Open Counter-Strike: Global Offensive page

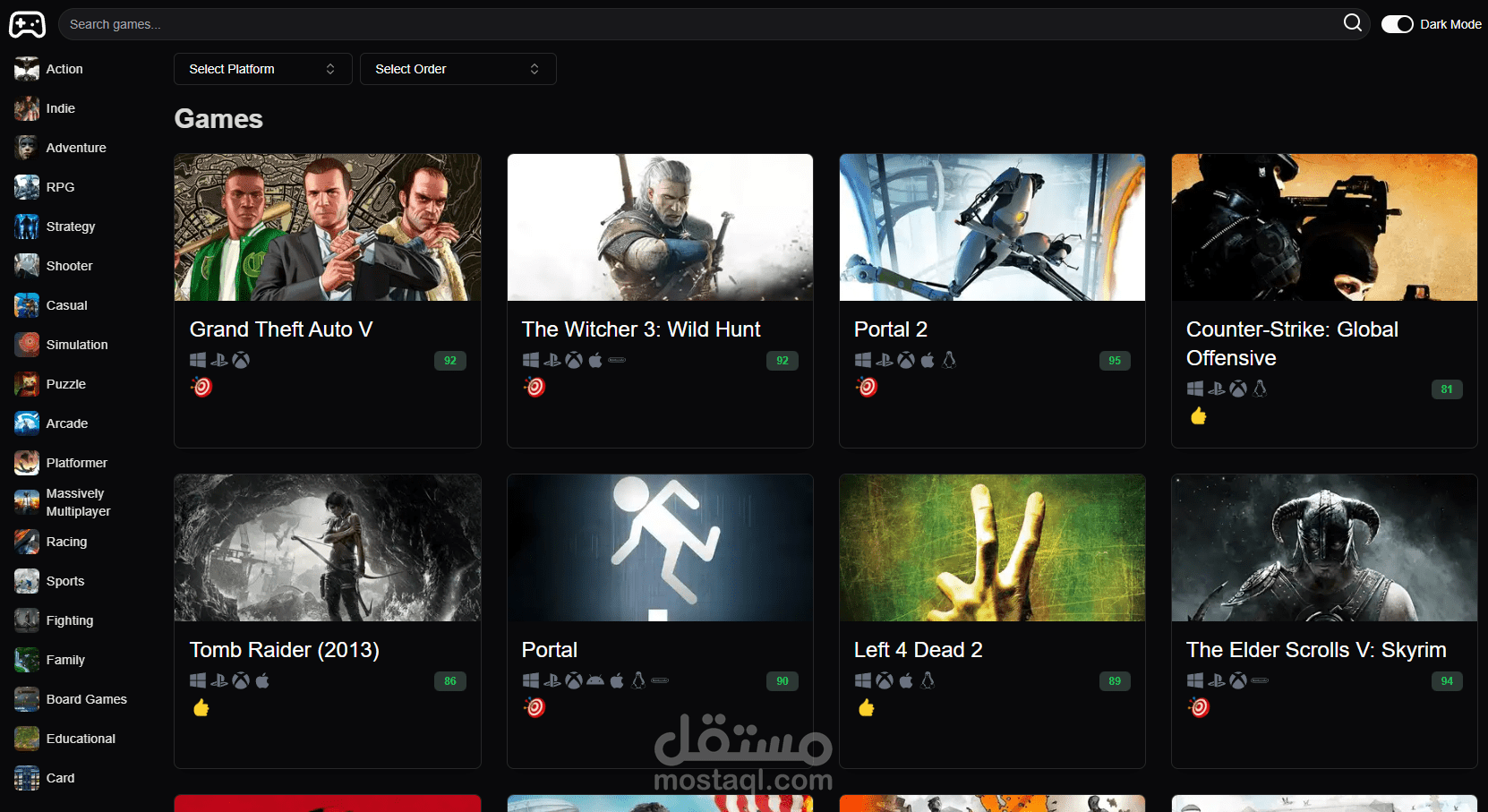1292,343
